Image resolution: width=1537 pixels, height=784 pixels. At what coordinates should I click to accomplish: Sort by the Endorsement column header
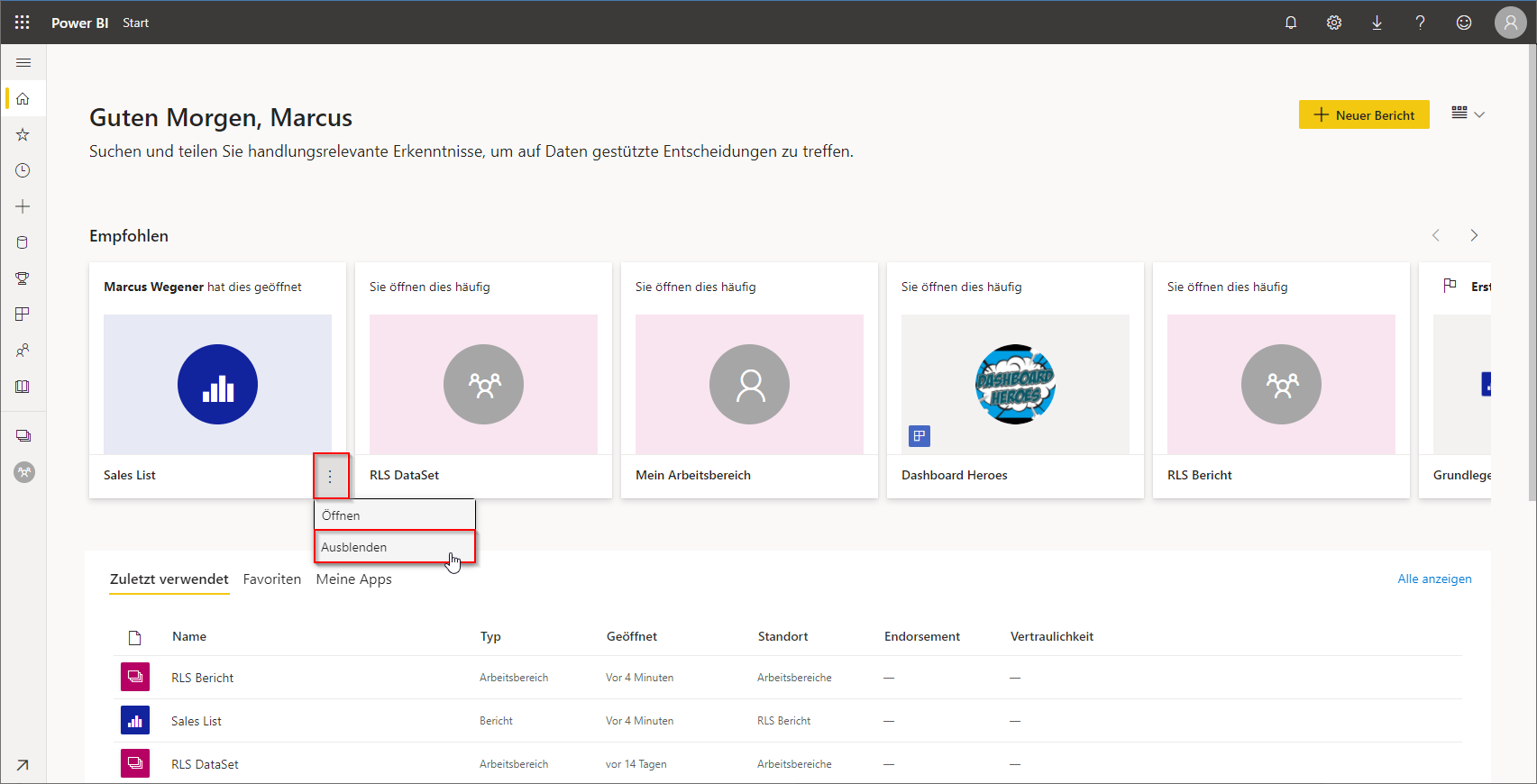click(922, 636)
